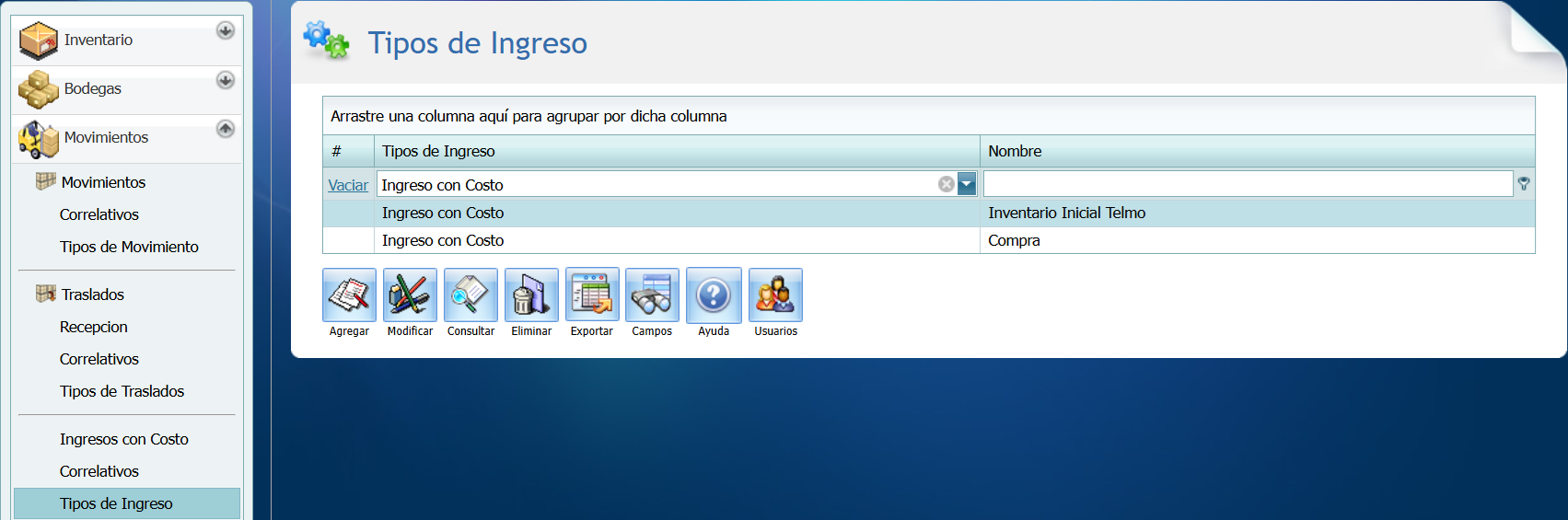Viewport: 1568px width, 520px height.
Task: Click the Inventario box icon
Action: (39, 40)
